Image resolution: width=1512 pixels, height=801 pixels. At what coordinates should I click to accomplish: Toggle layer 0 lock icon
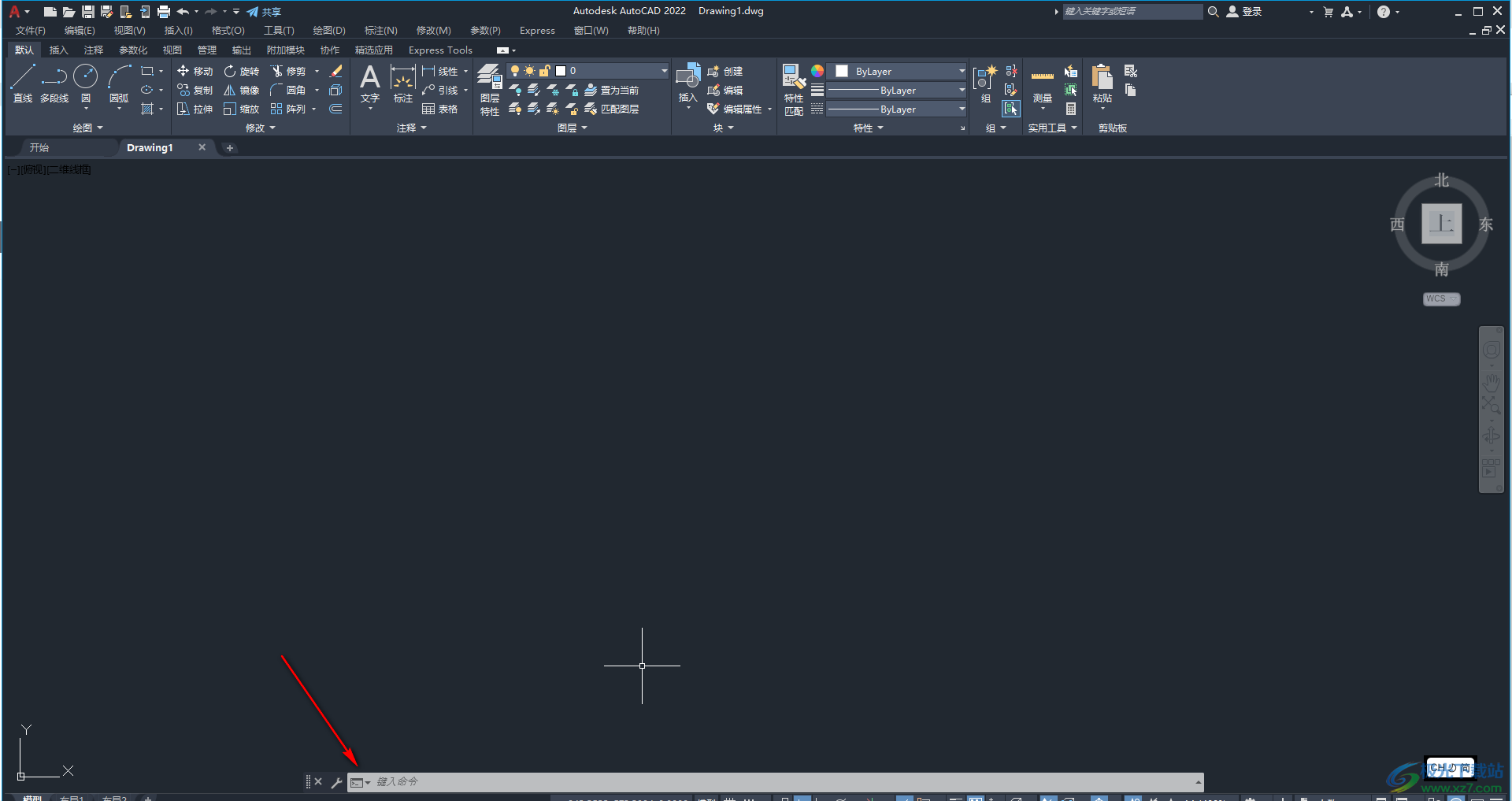pos(544,71)
